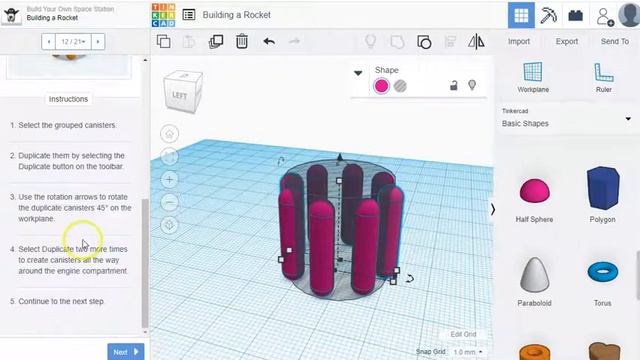Collapse the Shape panel arrow

(358, 73)
